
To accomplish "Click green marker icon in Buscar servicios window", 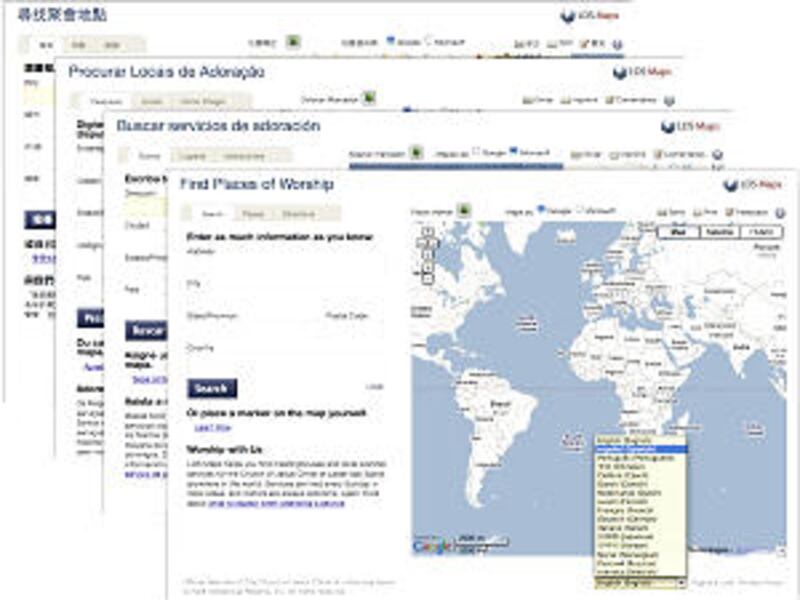I will coord(417,152).
